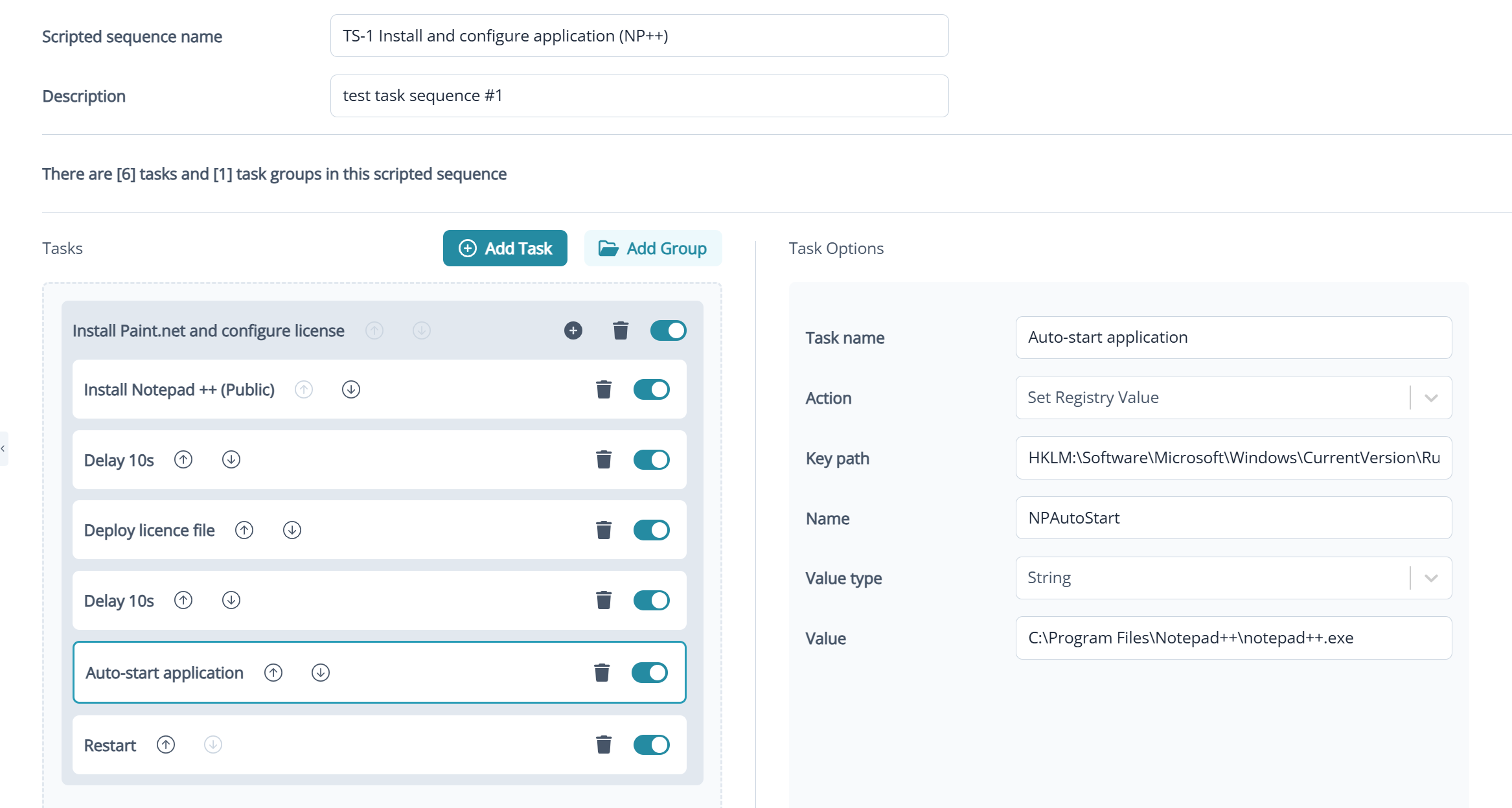
Task: Click the Key path input field
Action: tap(1233, 457)
